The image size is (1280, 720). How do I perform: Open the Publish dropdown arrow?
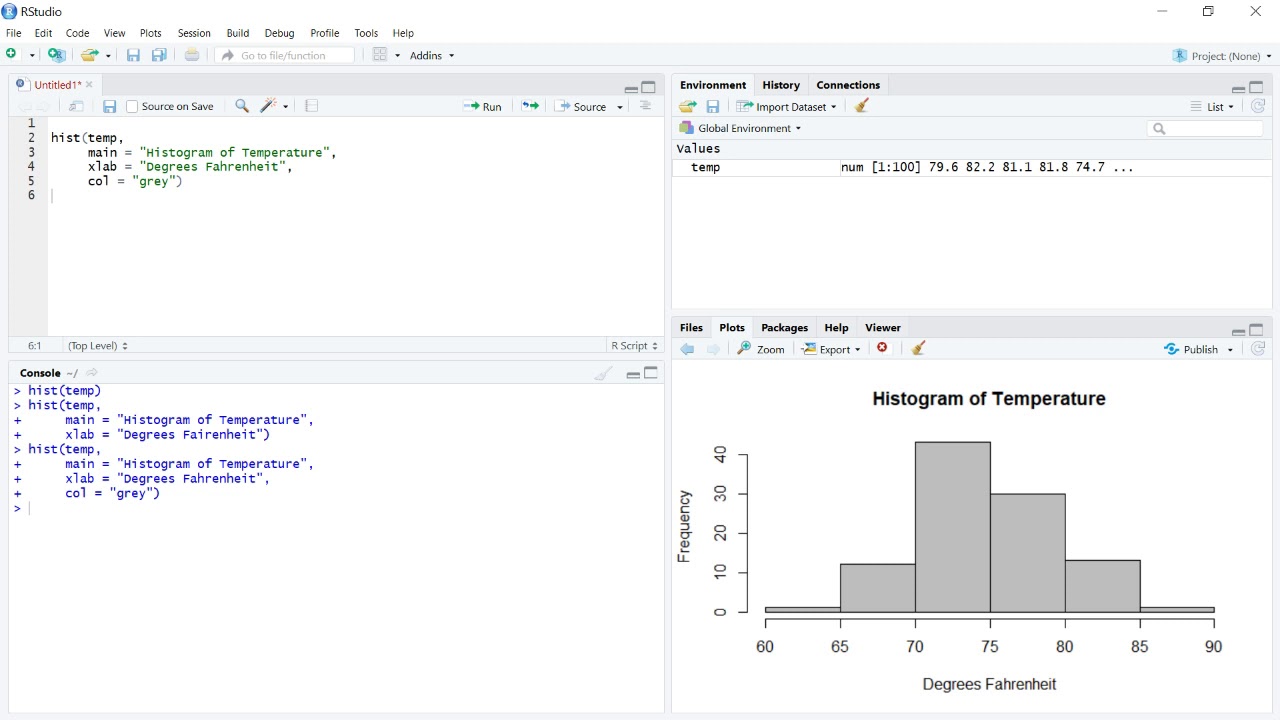click(x=1230, y=350)
